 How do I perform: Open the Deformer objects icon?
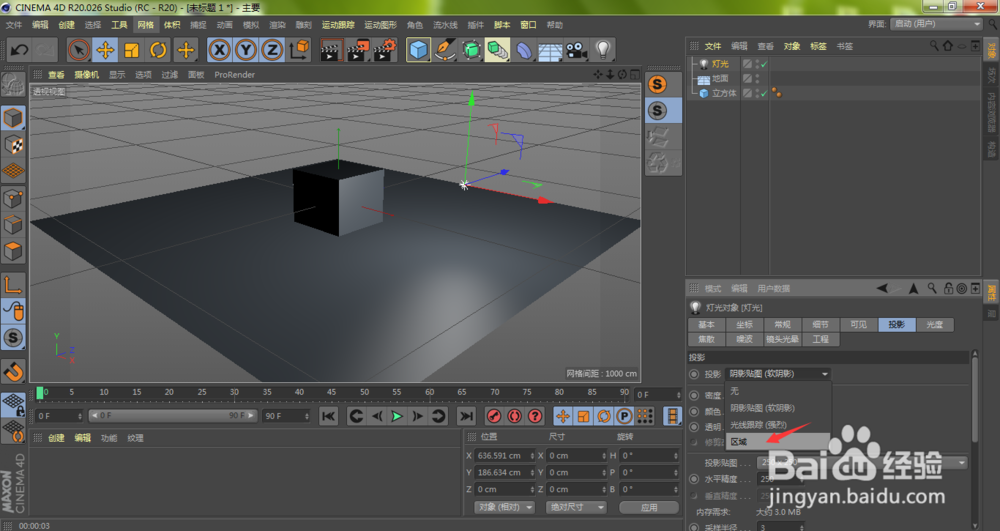click(524, 50)
